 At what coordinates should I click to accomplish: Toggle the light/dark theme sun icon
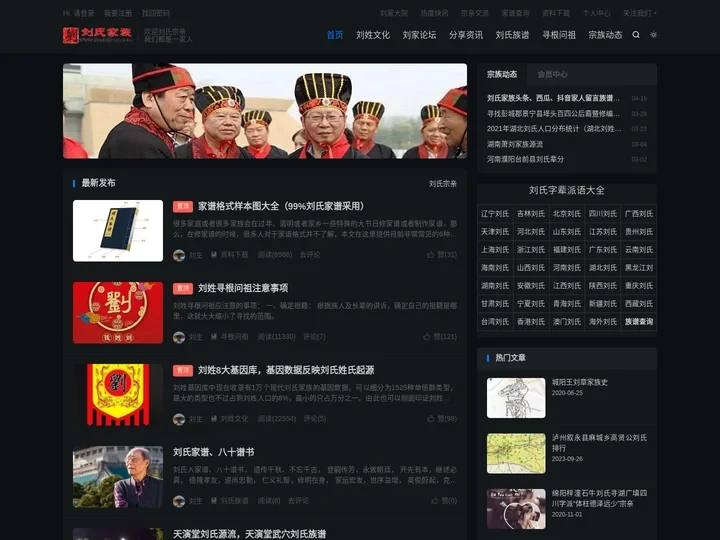tap(653, 34)
